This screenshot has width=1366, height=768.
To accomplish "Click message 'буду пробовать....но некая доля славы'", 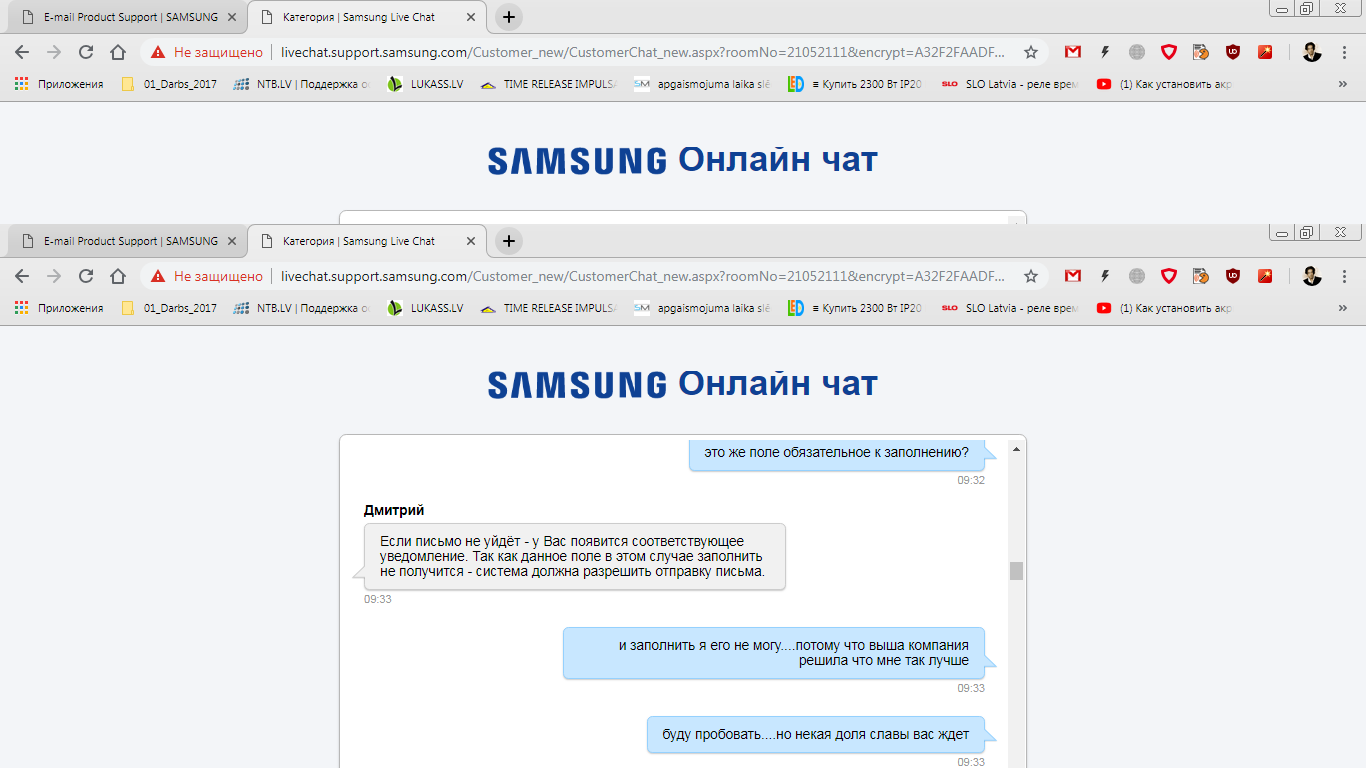I will 815,734.
